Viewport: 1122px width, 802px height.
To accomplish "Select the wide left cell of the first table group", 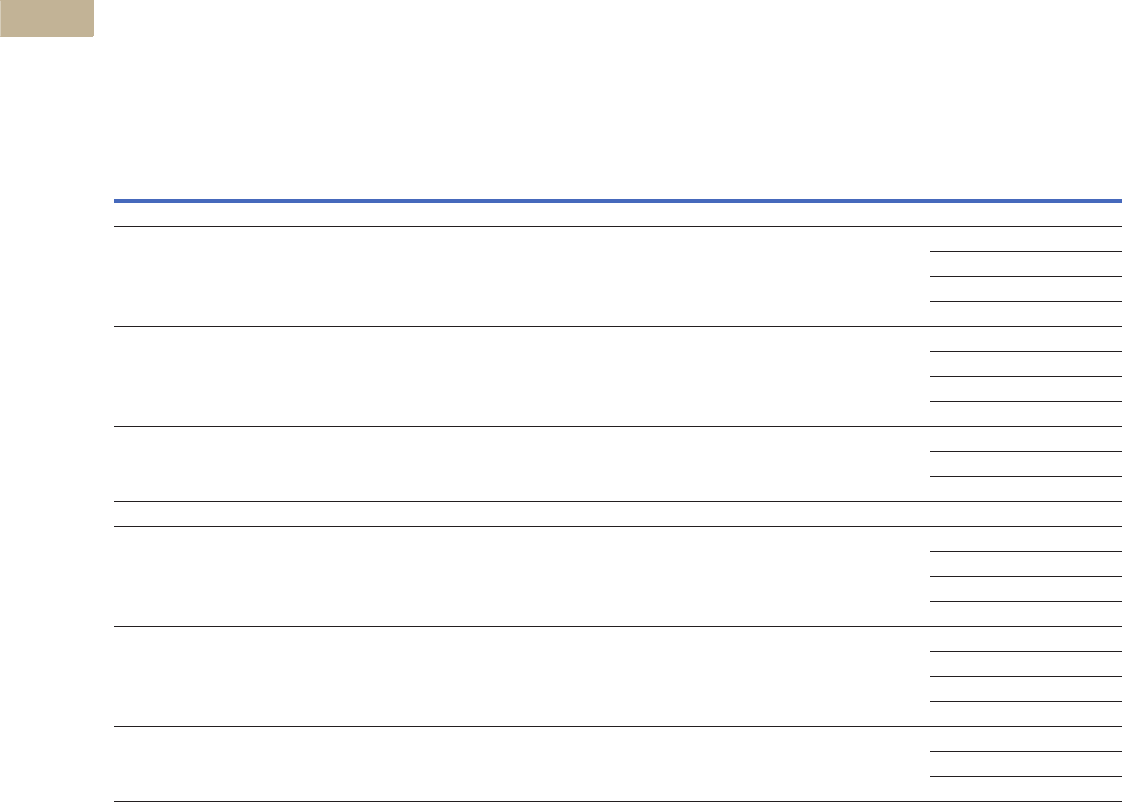I will click(x=522, y=276).
